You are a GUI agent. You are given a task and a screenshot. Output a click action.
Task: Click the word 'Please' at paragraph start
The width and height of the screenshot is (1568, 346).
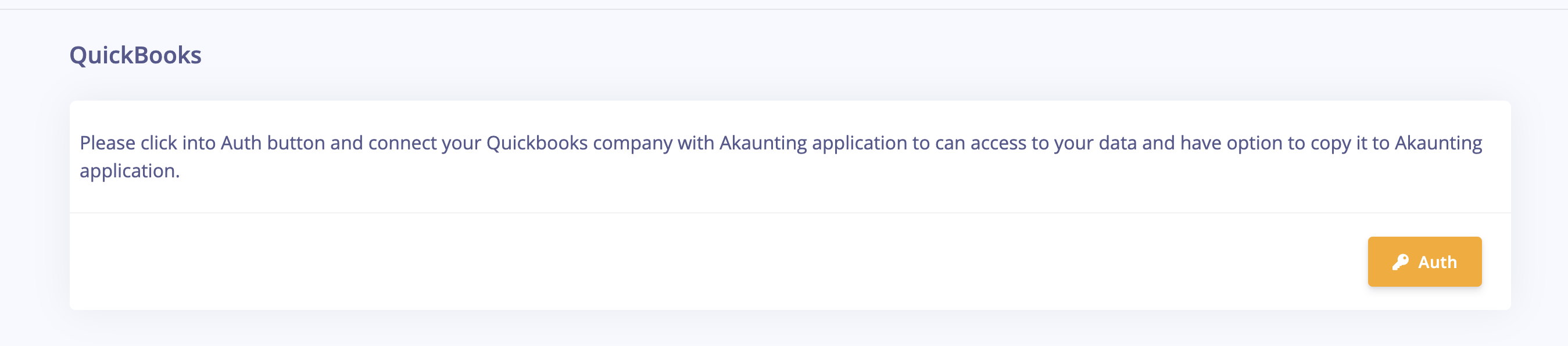[x=108, y=143]
